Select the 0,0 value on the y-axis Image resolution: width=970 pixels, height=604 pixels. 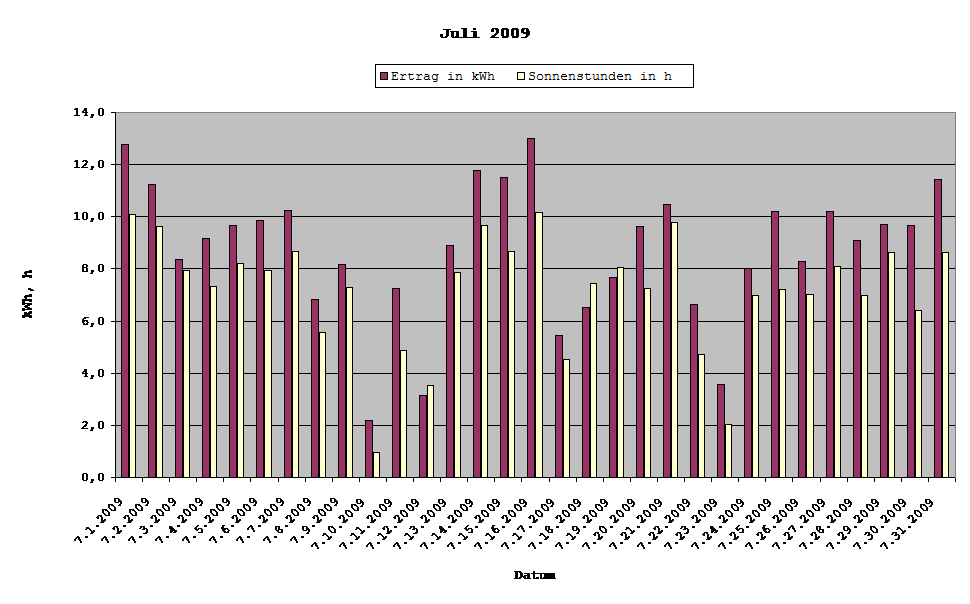[93, 477]
